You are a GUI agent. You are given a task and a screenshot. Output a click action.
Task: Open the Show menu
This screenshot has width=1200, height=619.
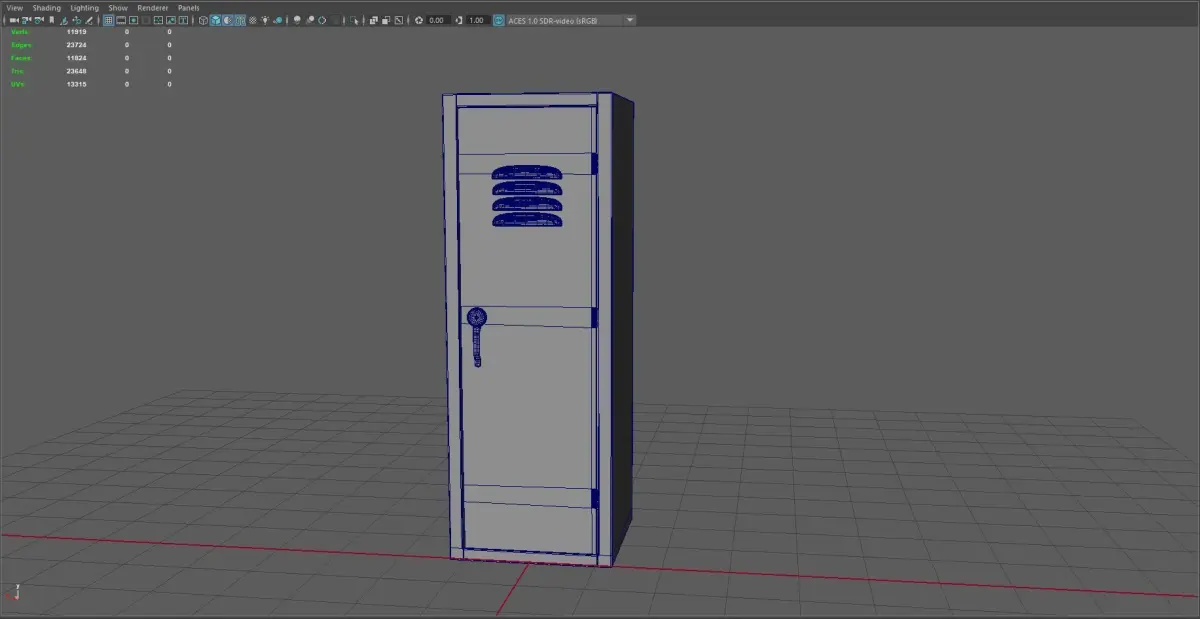(x=118, y=7)
